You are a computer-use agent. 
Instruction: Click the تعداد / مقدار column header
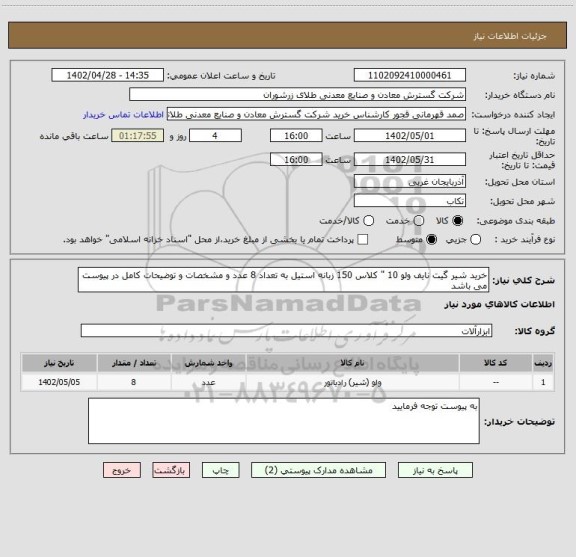134,363
